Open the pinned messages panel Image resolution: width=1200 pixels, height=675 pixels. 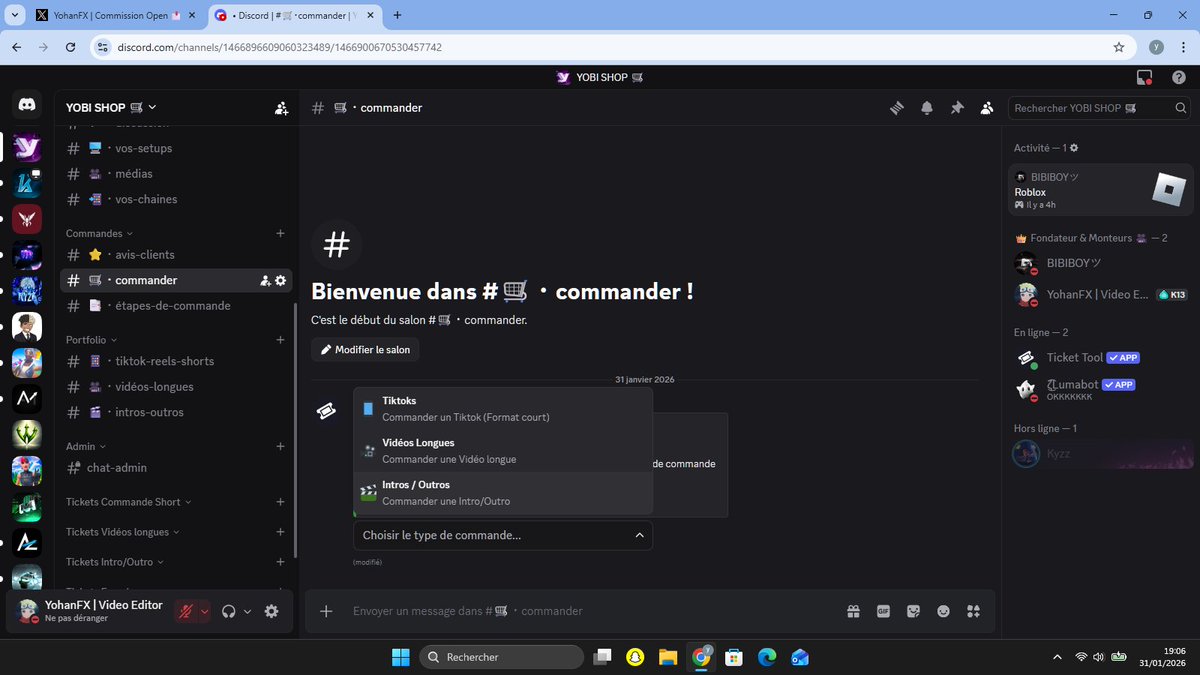(x=956, y=107)
